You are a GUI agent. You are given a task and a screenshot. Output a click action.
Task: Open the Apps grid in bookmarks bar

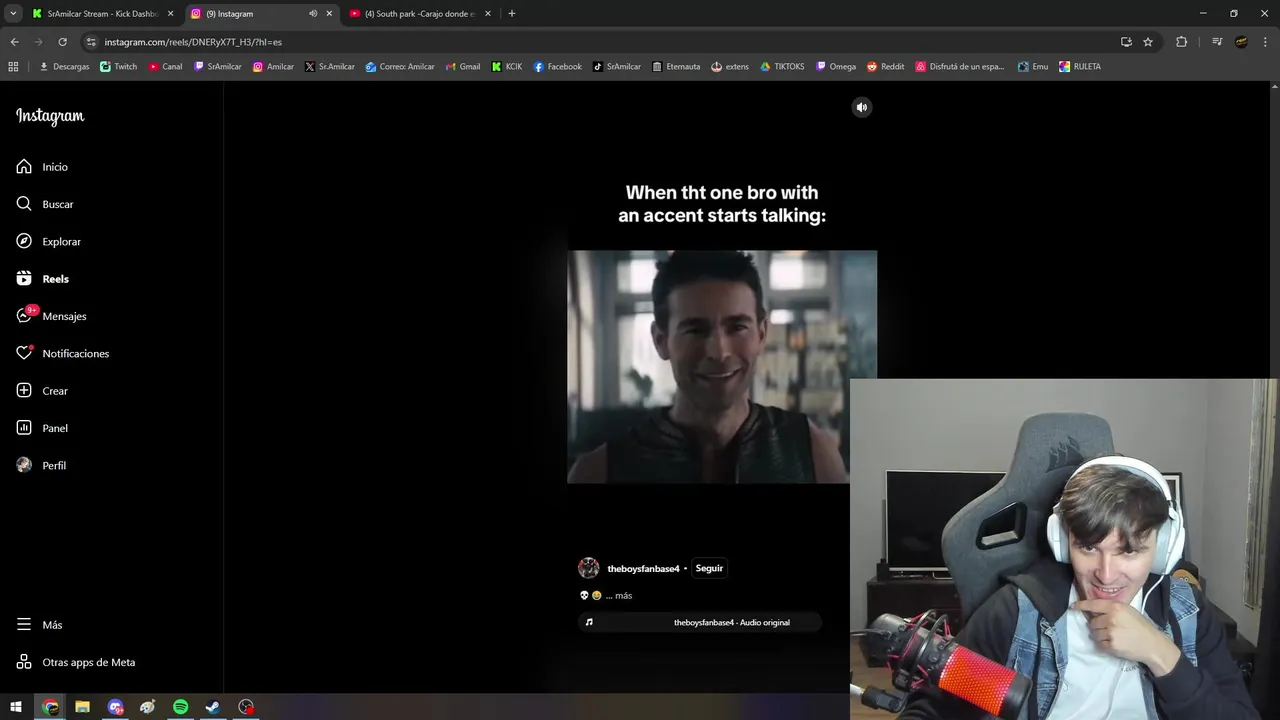point(13,67)
